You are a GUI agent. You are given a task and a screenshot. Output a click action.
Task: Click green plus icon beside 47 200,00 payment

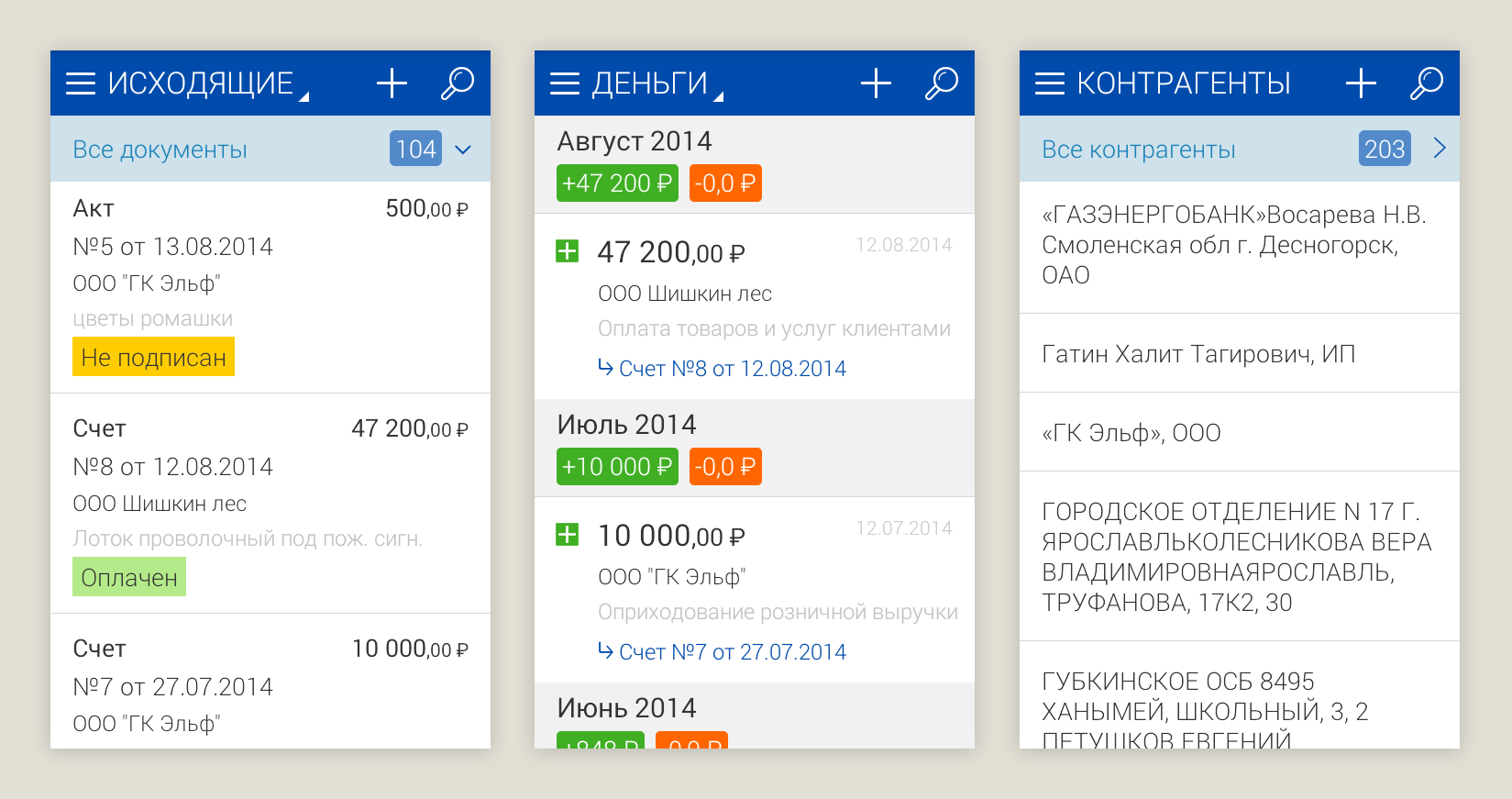pos(568,250)
